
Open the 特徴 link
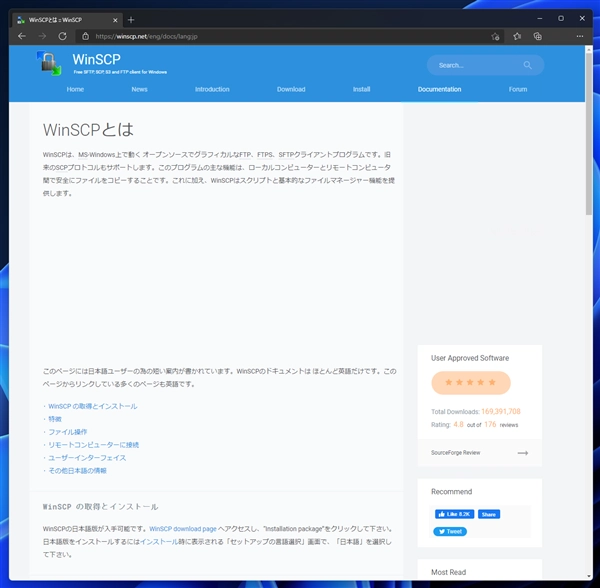tap(55, 419)
